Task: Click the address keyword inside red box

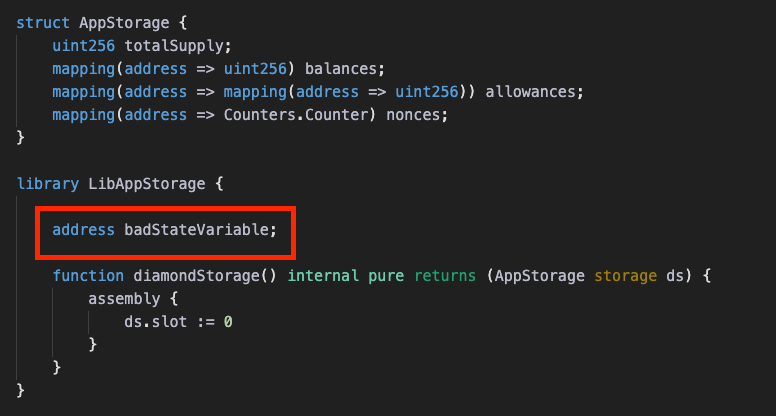Action: pyautogui.click(x=83, y=230)
